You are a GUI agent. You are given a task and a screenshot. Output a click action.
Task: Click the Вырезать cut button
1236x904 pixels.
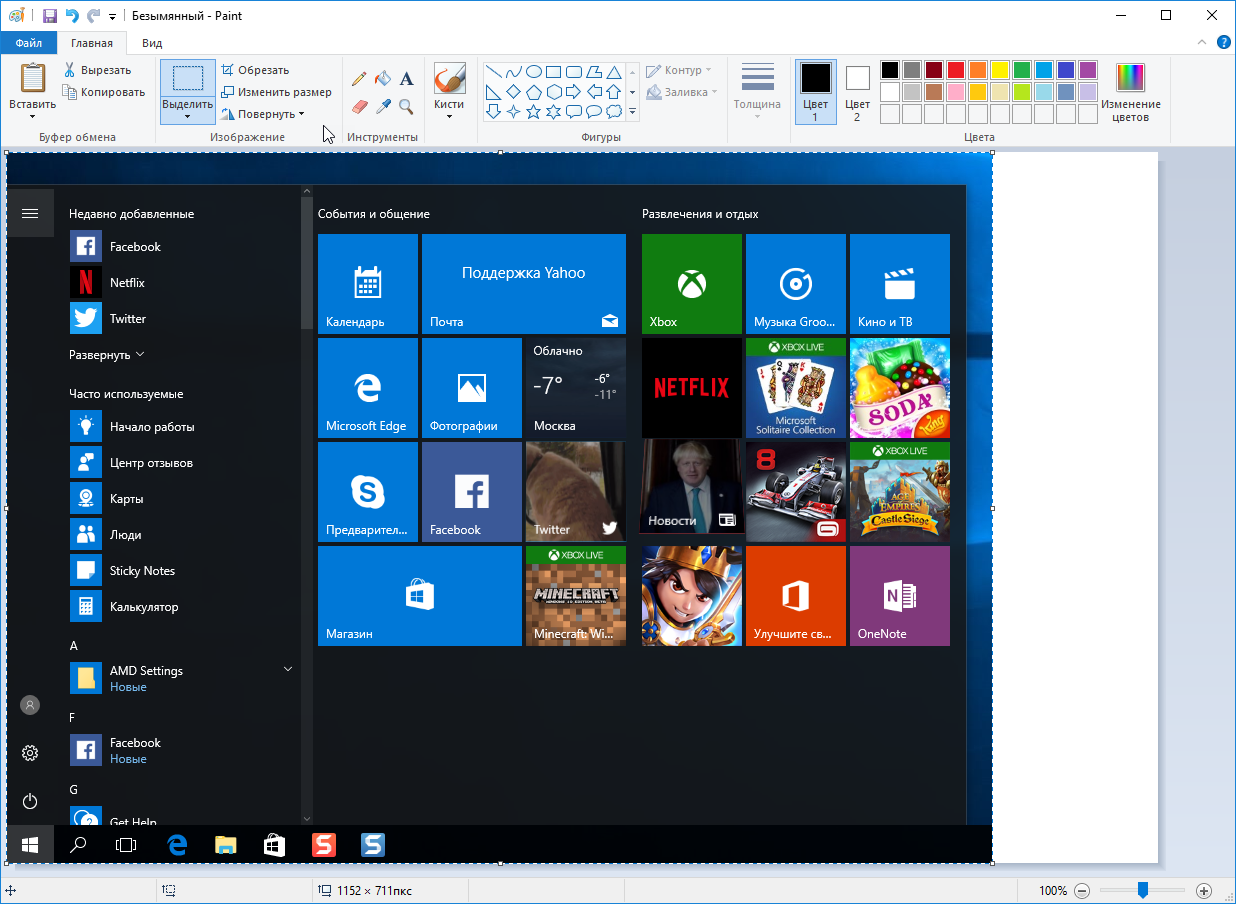[98, 70]
